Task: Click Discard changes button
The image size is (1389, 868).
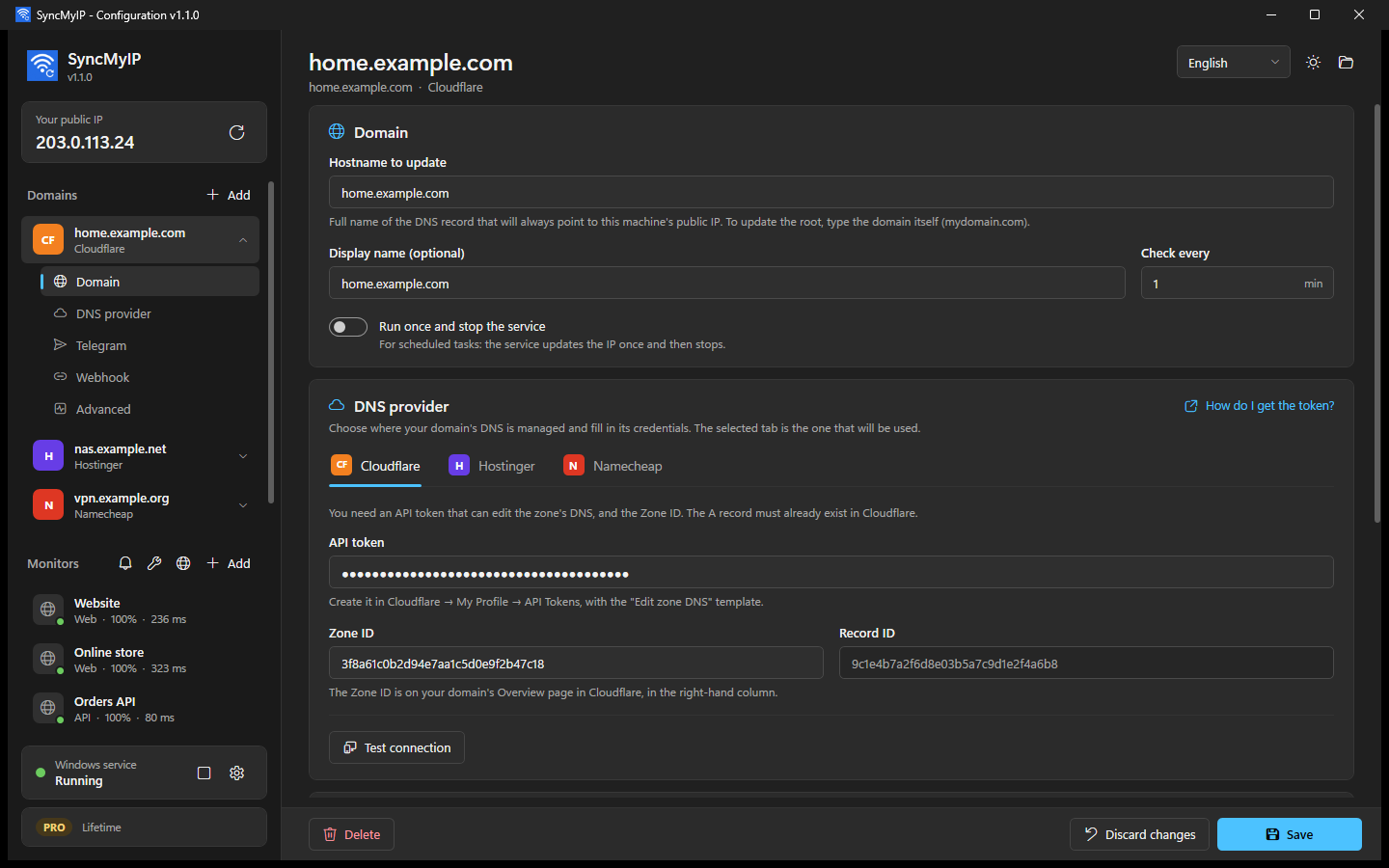Action: pyautogui.click(x=1140, y=834)
